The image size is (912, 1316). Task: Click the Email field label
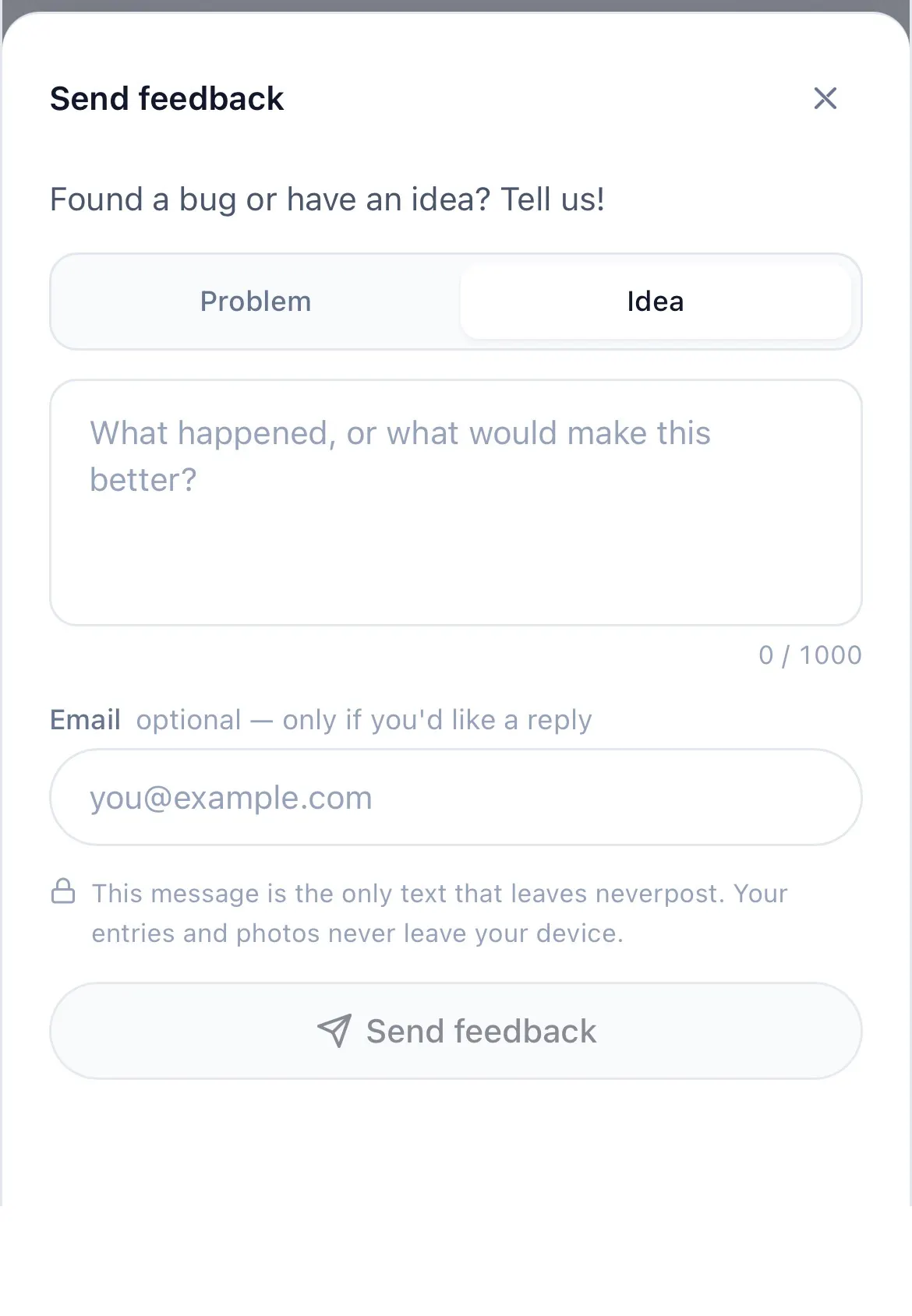coord(85,720)
